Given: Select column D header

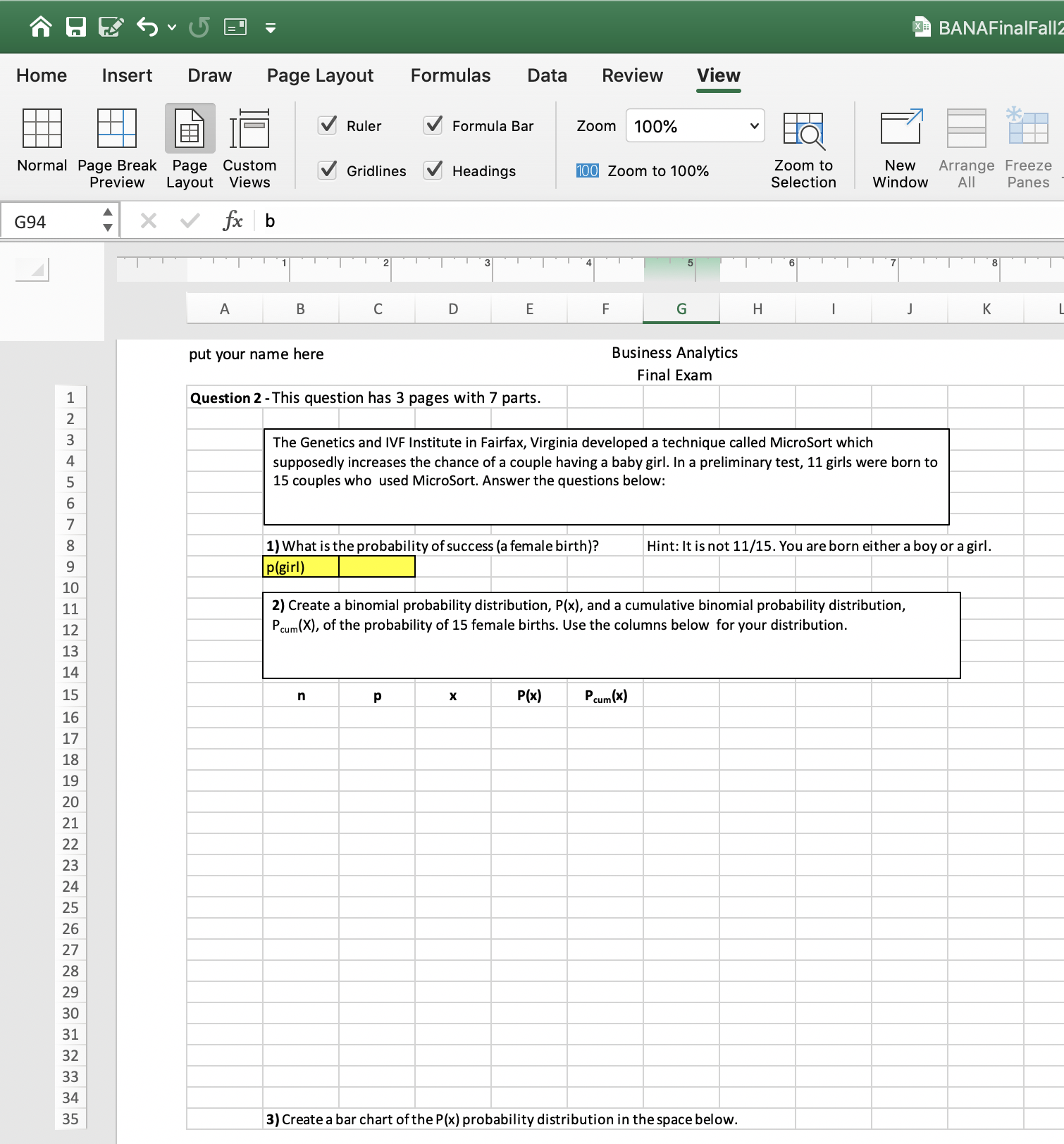Looking at the screenshot, I should 453,309.
